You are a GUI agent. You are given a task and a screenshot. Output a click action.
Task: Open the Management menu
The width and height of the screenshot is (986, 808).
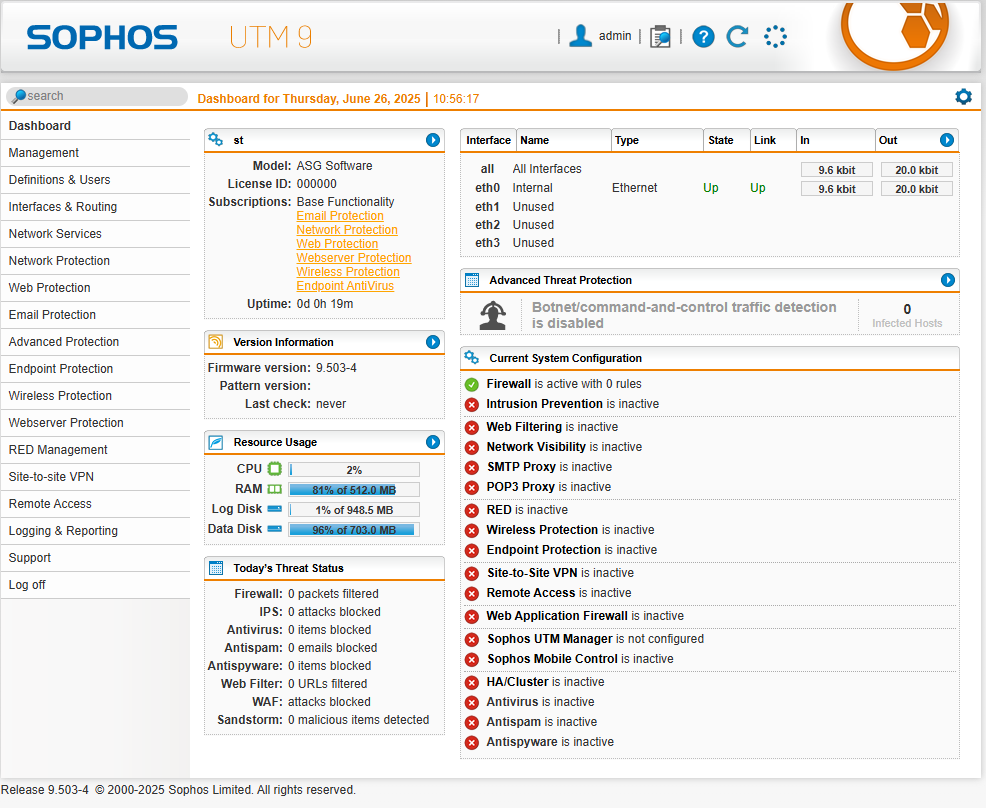96,153
